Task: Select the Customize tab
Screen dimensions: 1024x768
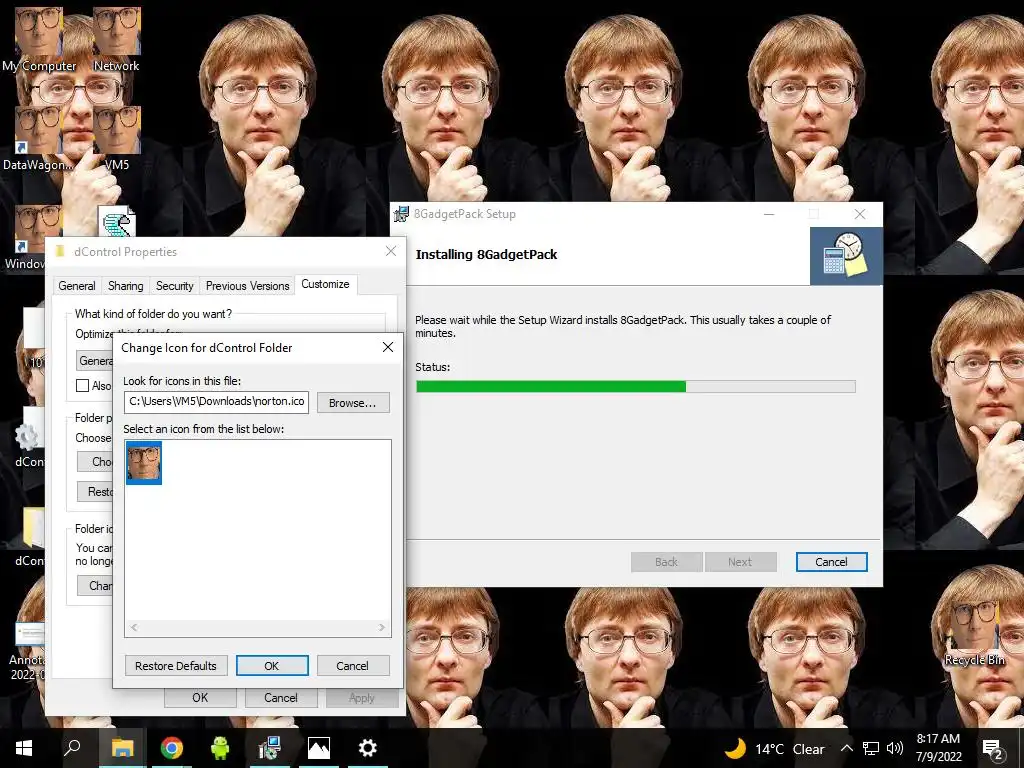Action: point(325,284)
